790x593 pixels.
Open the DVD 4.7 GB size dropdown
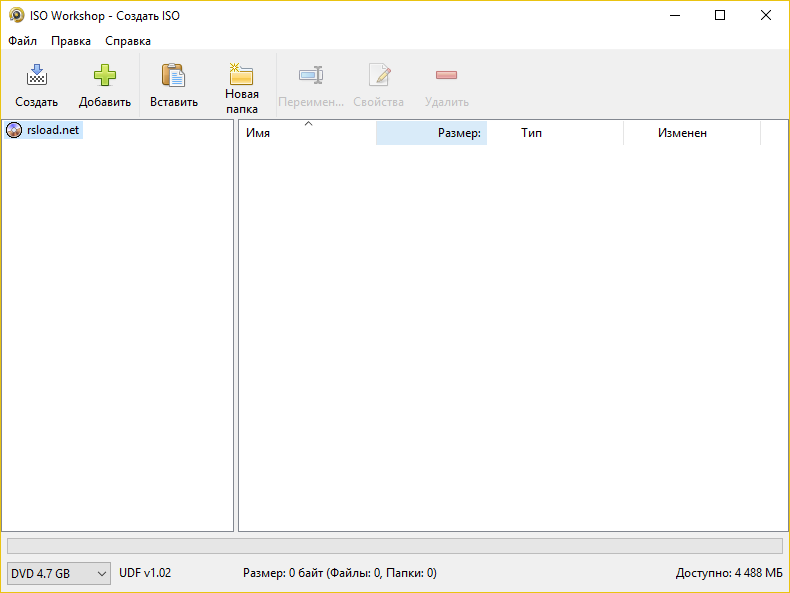(x=59, y=573)
